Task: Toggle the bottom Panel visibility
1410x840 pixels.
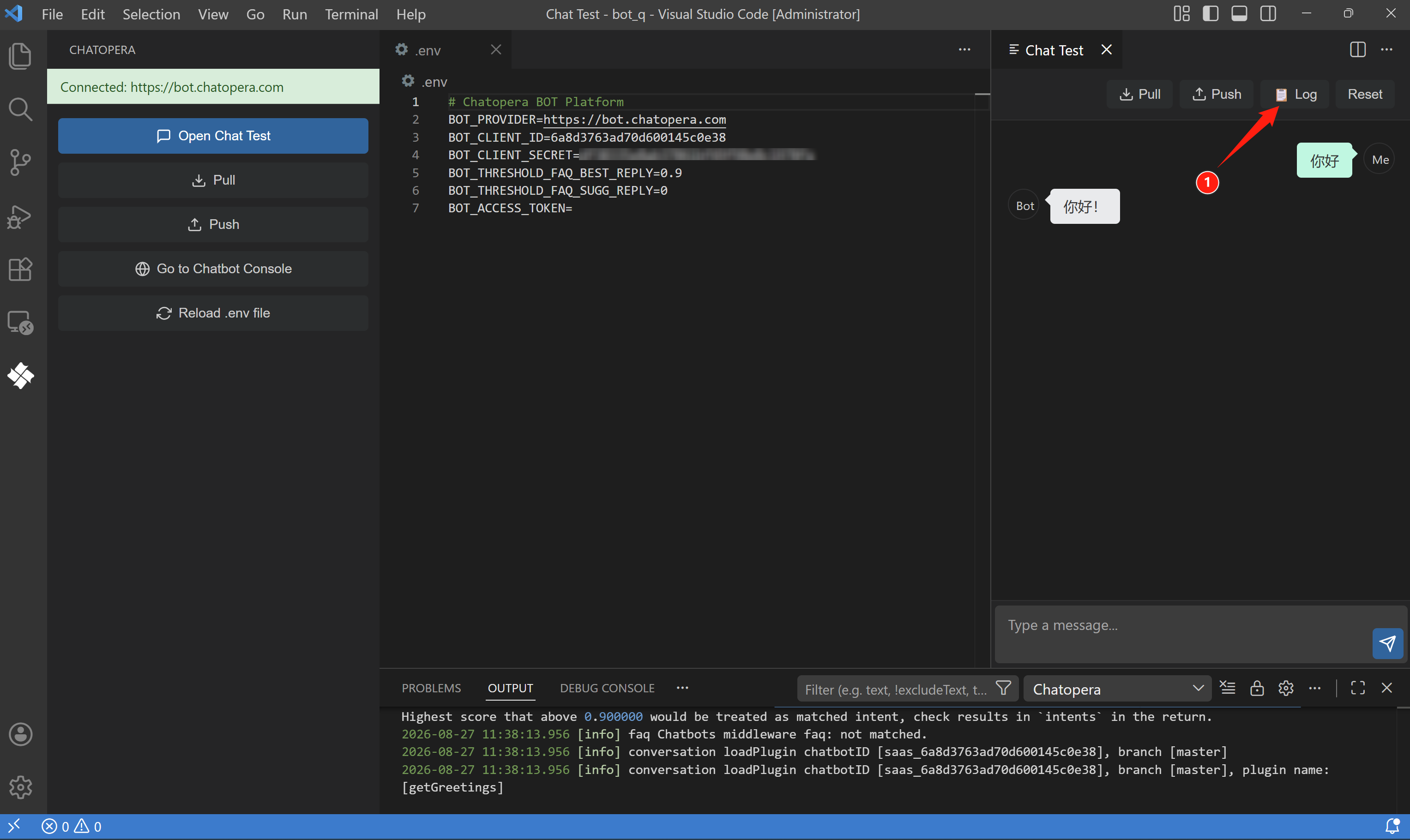Action: tap(1239, 13)
